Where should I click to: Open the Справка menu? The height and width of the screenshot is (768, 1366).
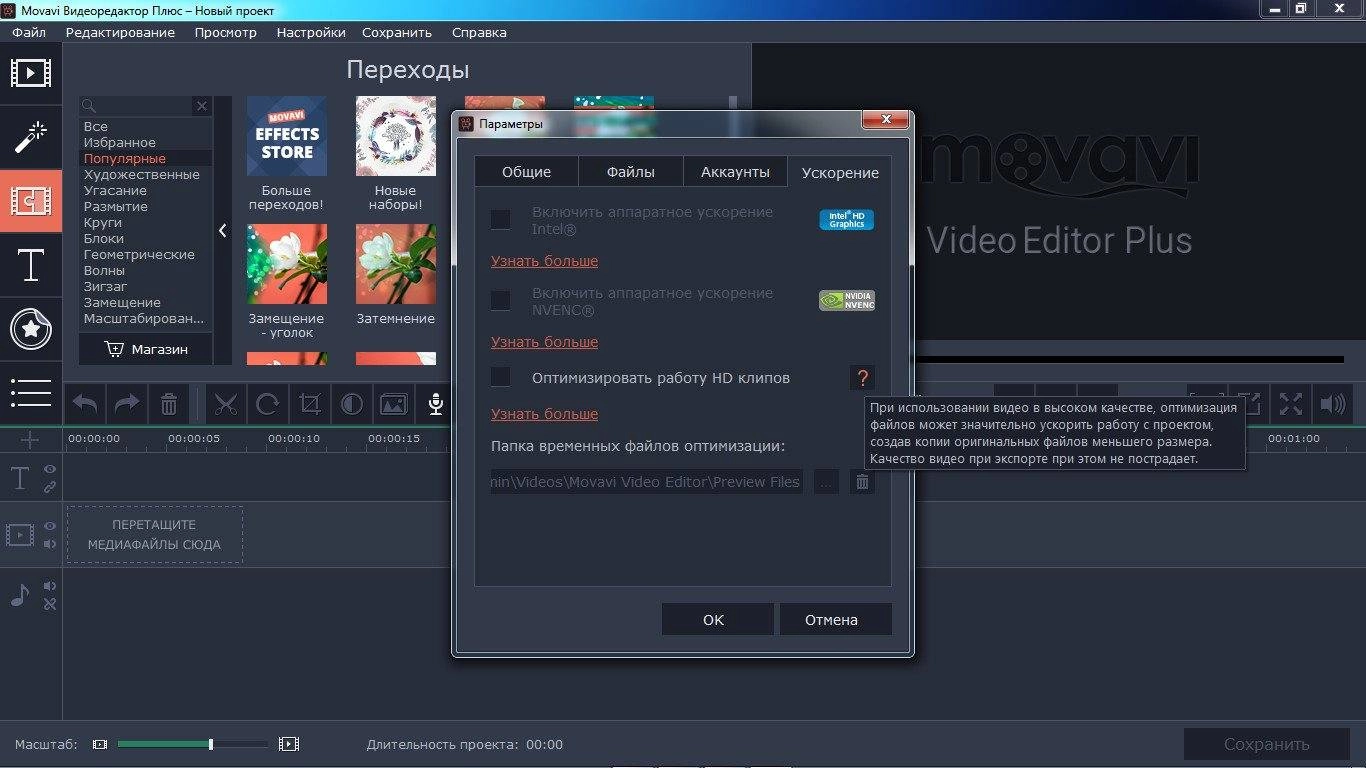(x=479, y=32)
